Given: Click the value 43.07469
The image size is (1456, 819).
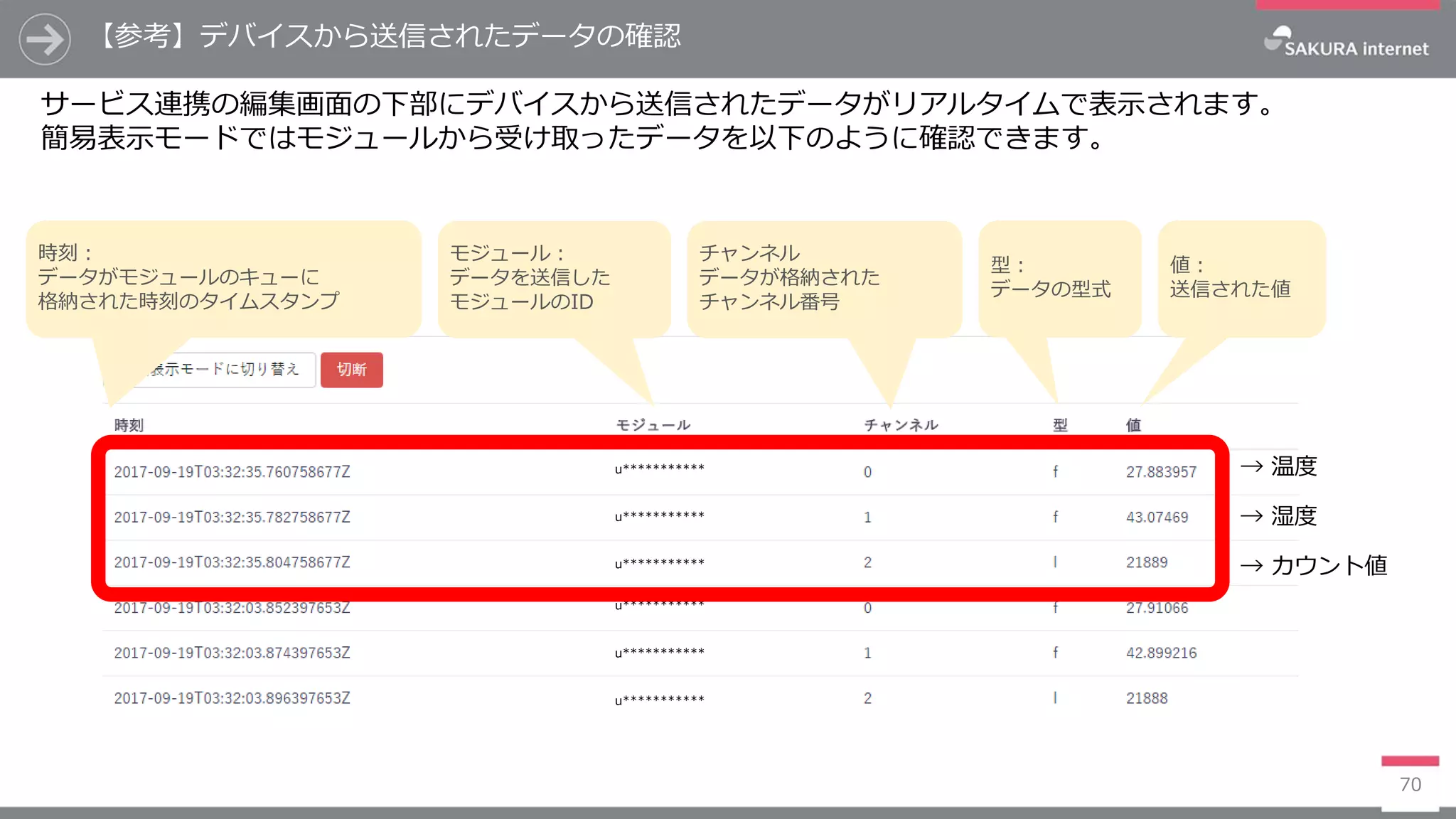Looking at the screenshot, I should [1157, 518].
